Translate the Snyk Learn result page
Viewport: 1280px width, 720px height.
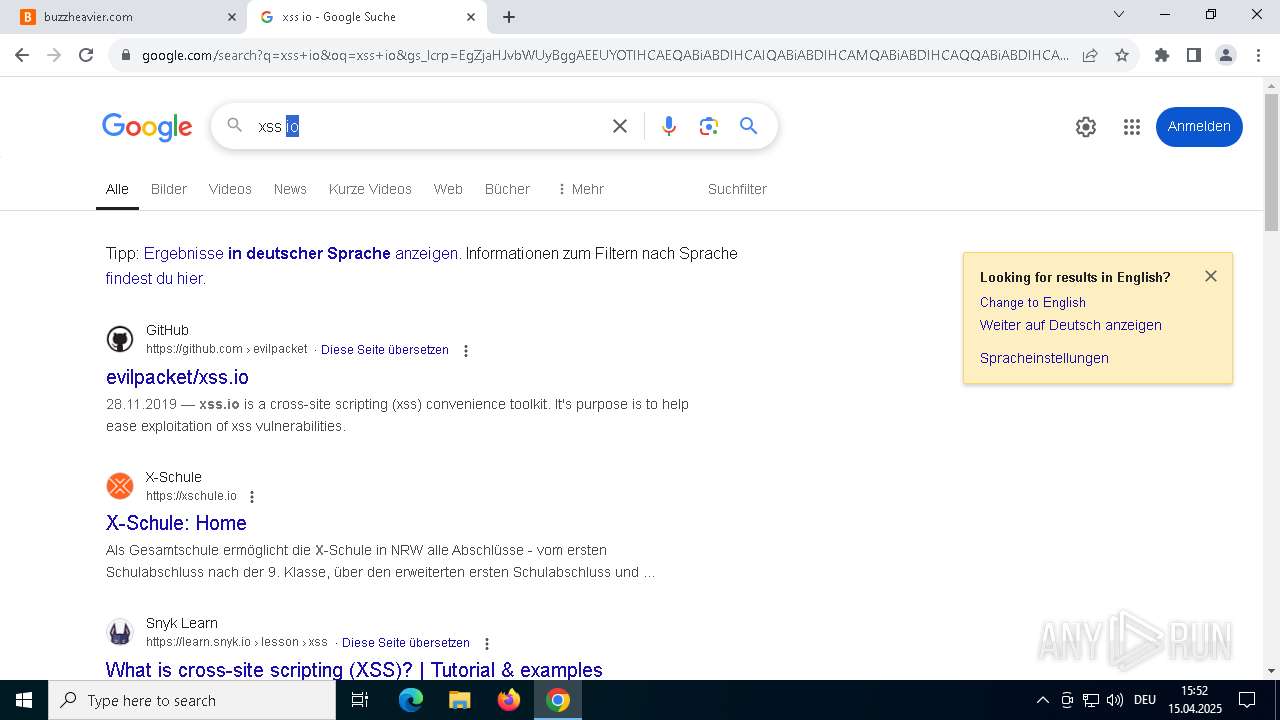[406, 643]
